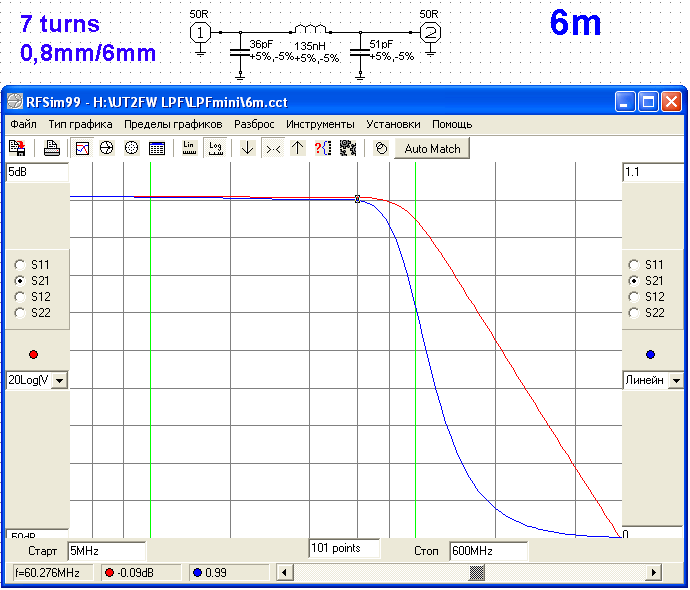This screenshot has width=690, height=590.
Task: Click the up arrow marker icon
Action: tap(297, 148)
